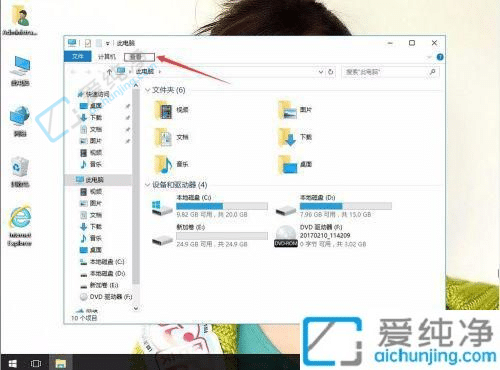Select 视频 under 此电脑 in sidebar
The image size is (500, 370).
pyautogui.click(x=91, y=192)
